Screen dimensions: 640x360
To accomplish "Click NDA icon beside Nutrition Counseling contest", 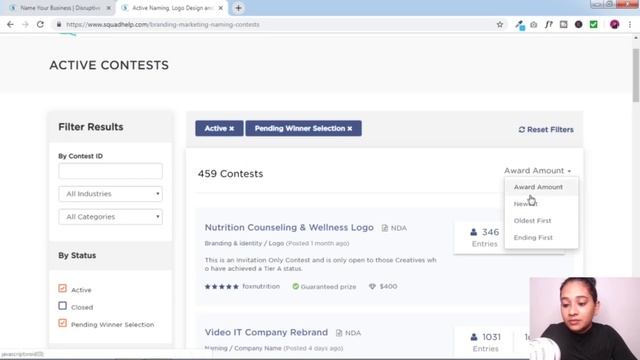I will coord(384,228).
